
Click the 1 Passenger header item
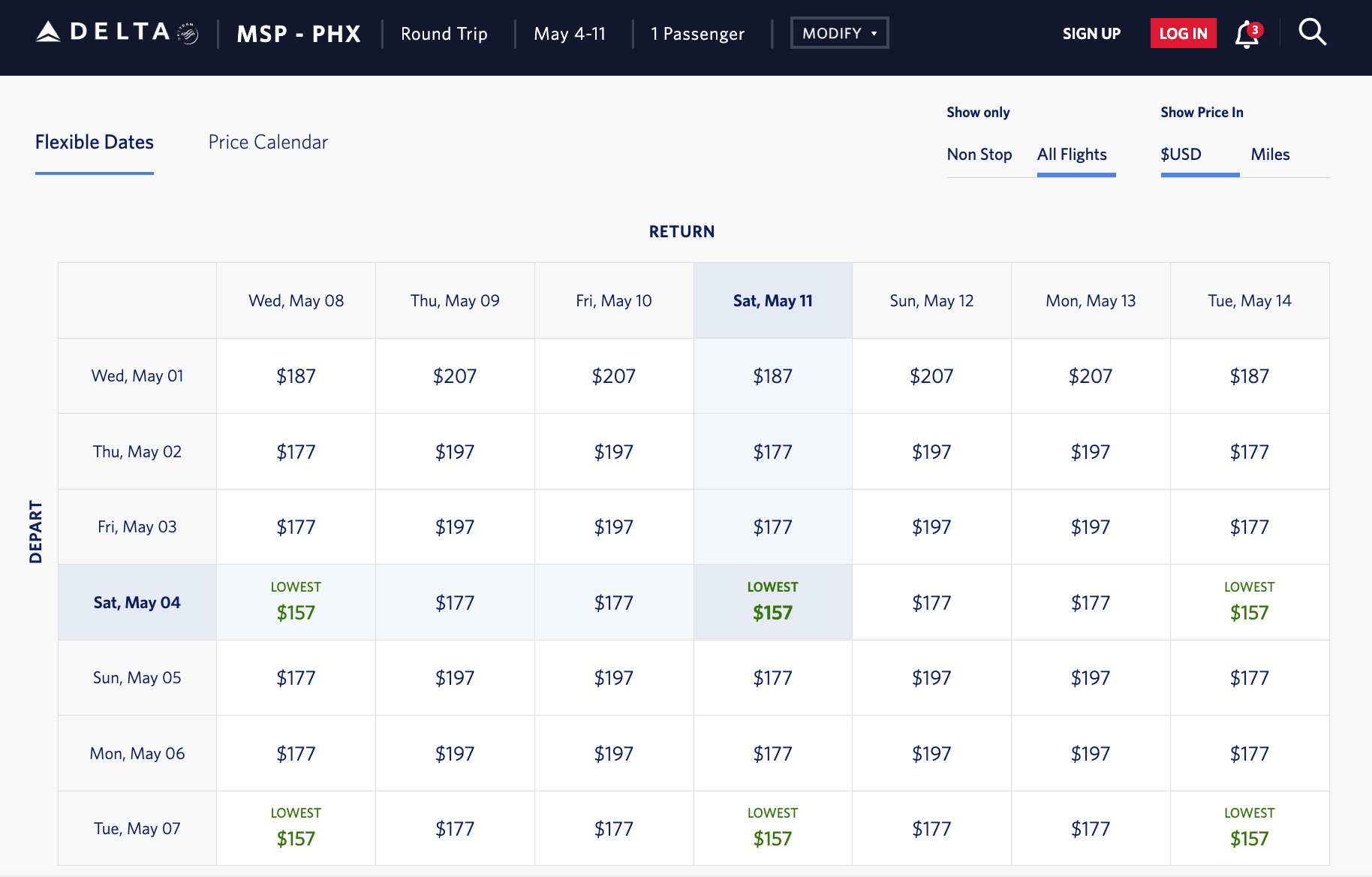coord(697,34)
